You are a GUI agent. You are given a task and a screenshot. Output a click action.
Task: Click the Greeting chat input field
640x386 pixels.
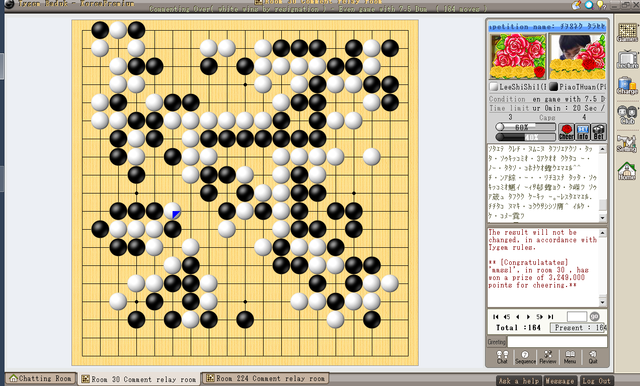(557, 342)
